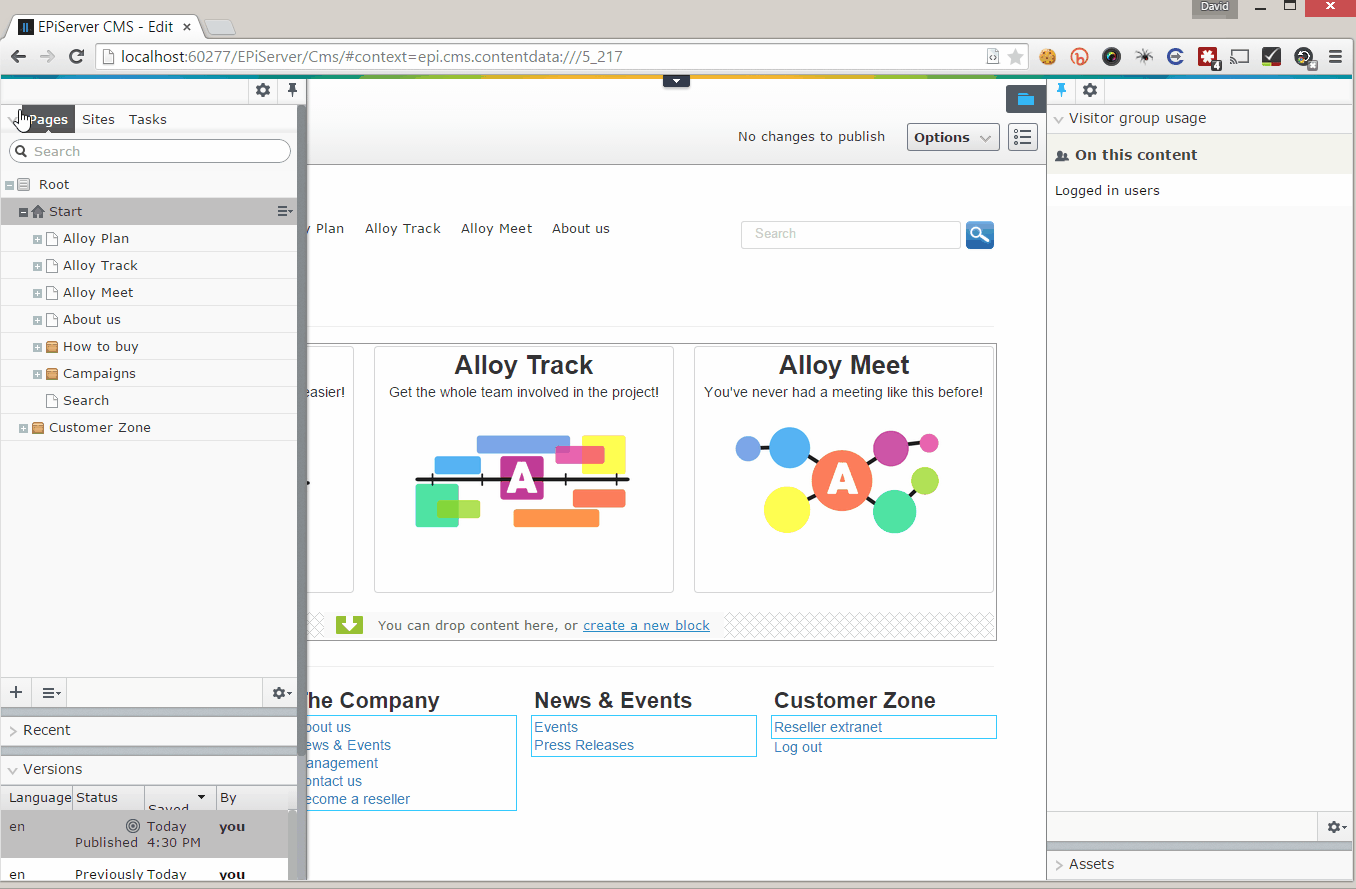The image size is (1356, 889).
Task: Switch to the Sites tab
Action: coord(98,119)
